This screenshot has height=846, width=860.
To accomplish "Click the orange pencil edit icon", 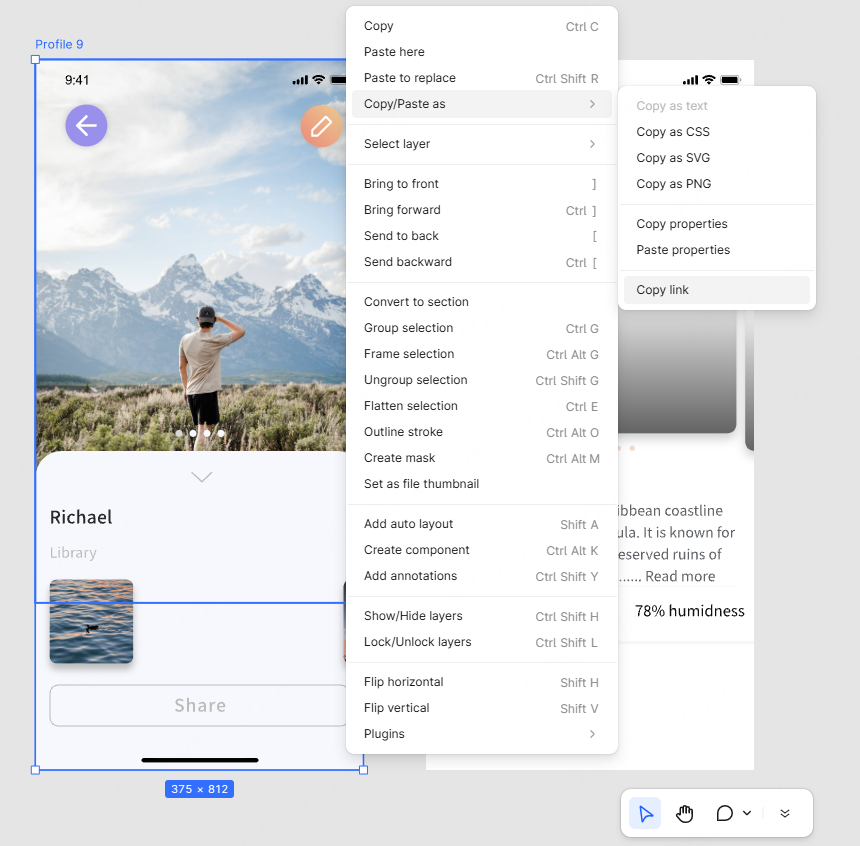I will pos(321,126).
